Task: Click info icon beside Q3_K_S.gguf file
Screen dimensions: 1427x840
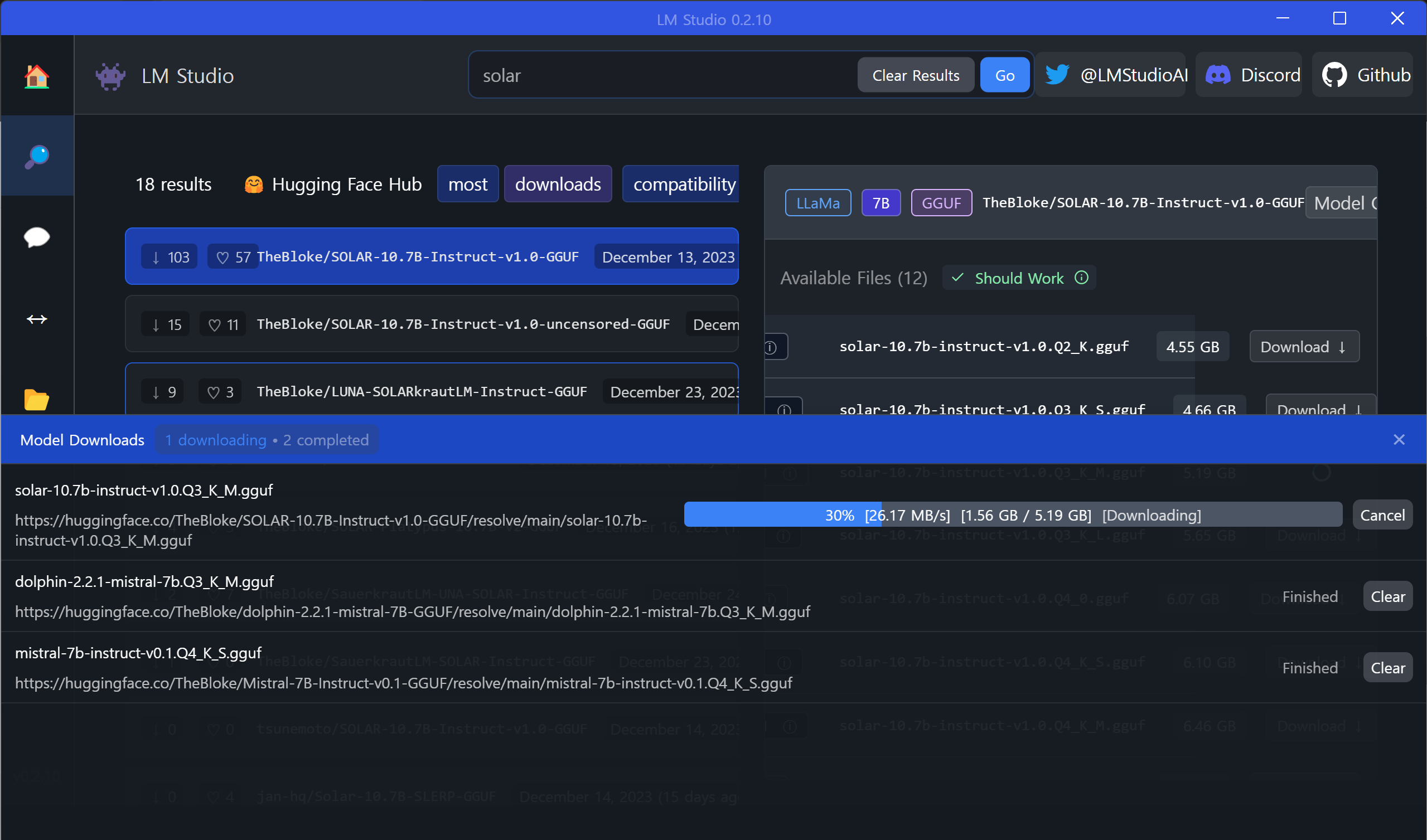Action: pyautogui.click(x=784, y=409)
